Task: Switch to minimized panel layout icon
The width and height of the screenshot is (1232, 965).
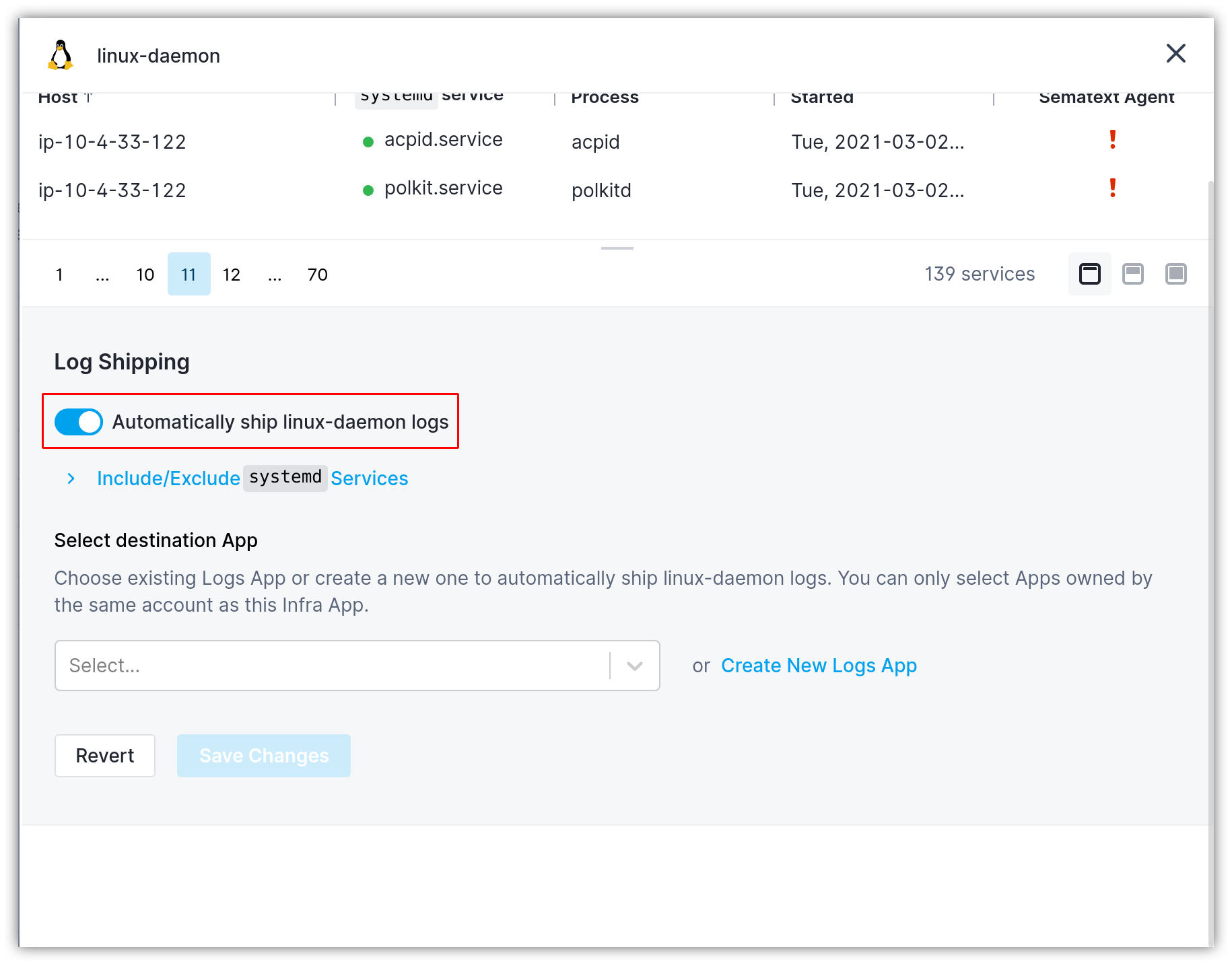Action: (x=1090, y=274)
